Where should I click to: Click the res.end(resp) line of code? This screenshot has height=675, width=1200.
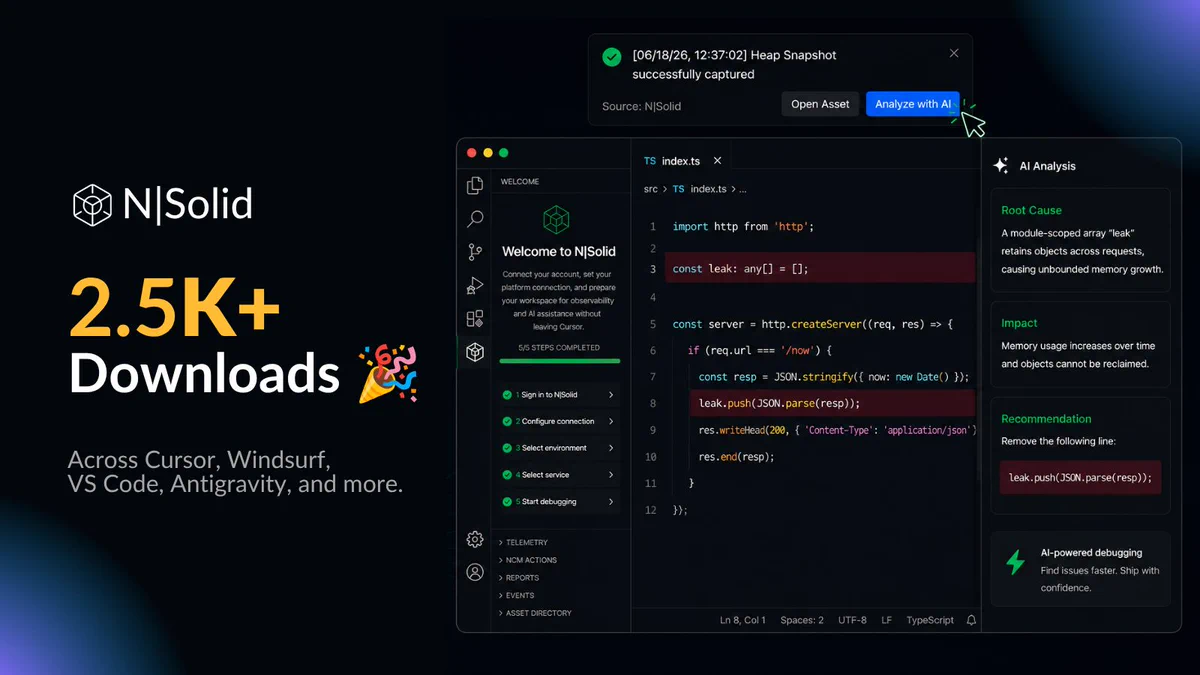click(x=737, y=457)
